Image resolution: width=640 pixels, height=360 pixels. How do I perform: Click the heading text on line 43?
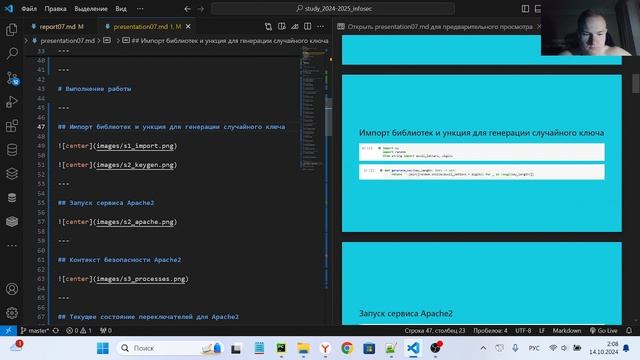pos(95,89)
